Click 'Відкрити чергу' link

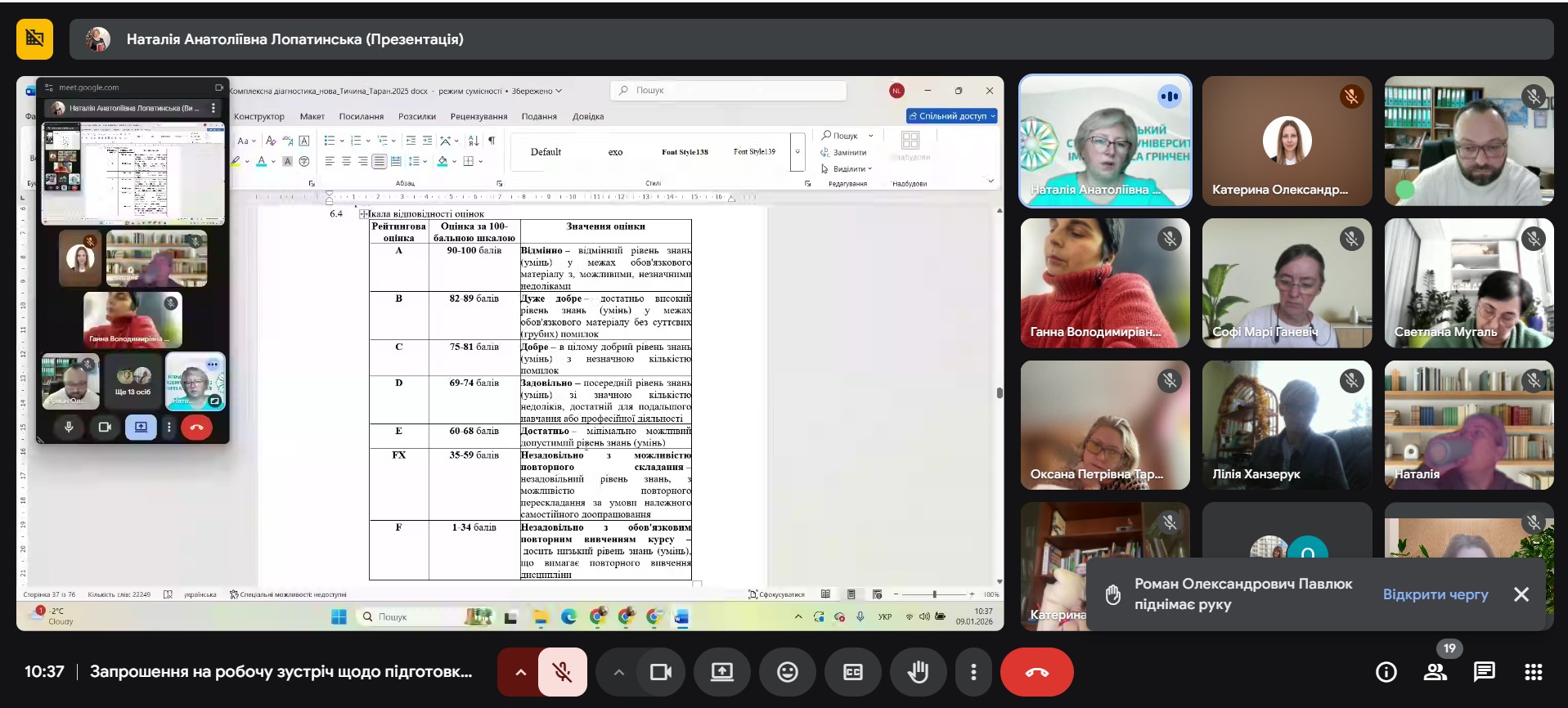pyautogui.click(x=1435, y=594)
